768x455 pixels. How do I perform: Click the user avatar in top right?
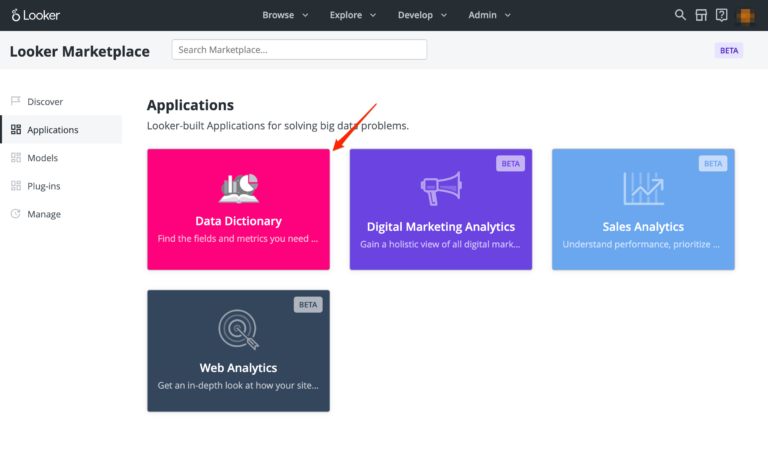tap(746, 15)
